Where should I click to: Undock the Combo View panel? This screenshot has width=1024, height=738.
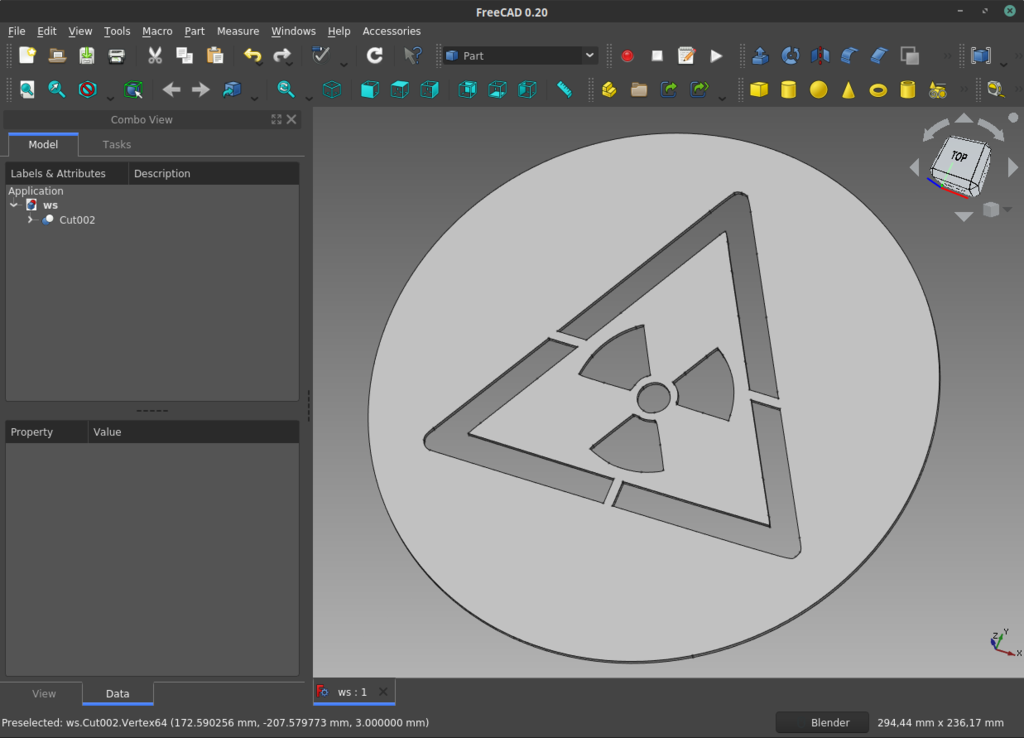tap(276, 120)
